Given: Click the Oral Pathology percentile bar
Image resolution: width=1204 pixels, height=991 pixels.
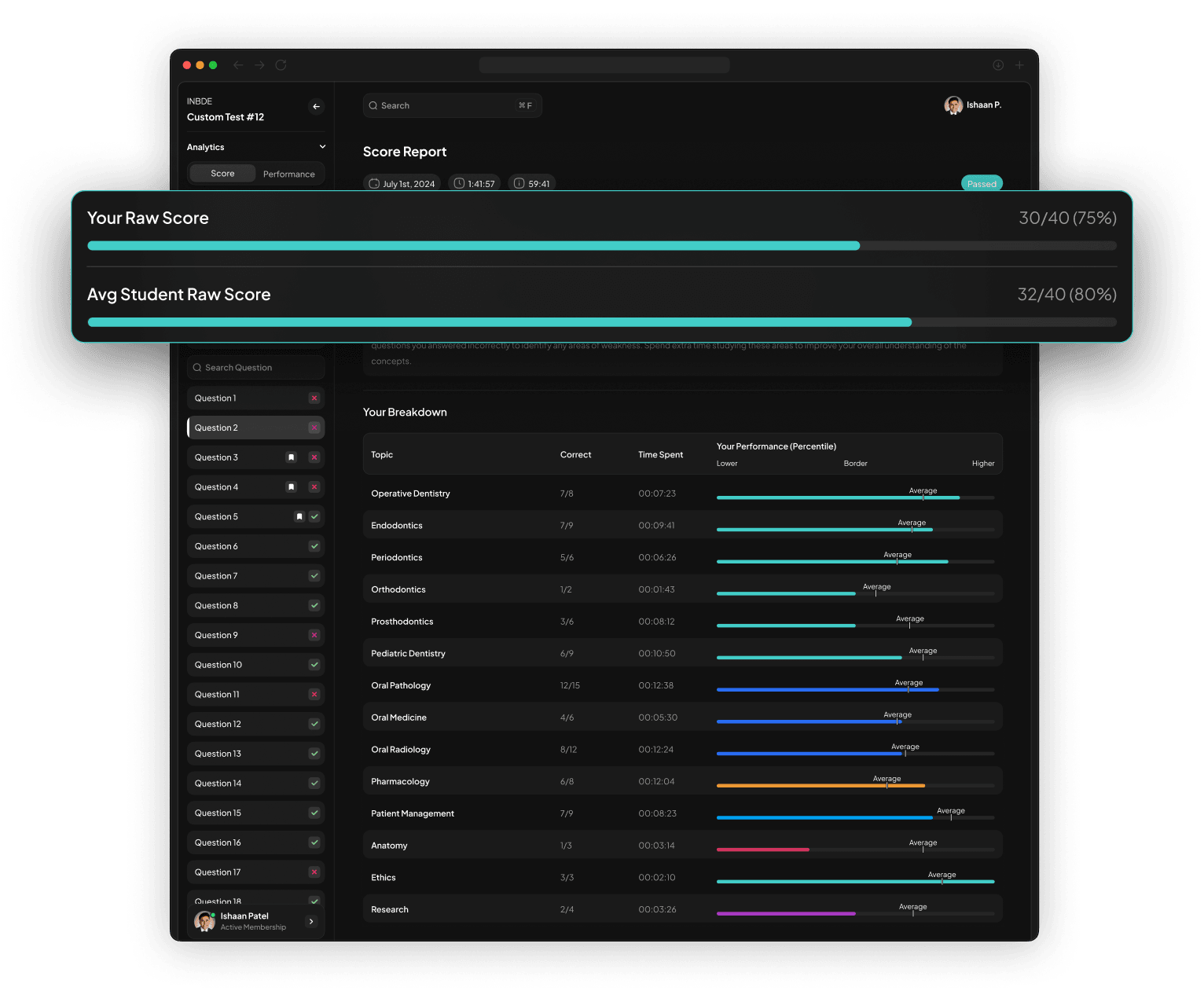Looking at the screenshot, I should (x=854, y=690).
